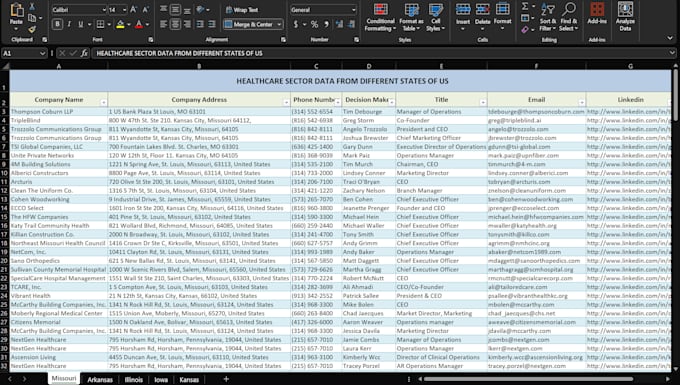Viewport: 680px width, 385px height.
Task: Activate the Format Painter brush
Action: (32, 29)
